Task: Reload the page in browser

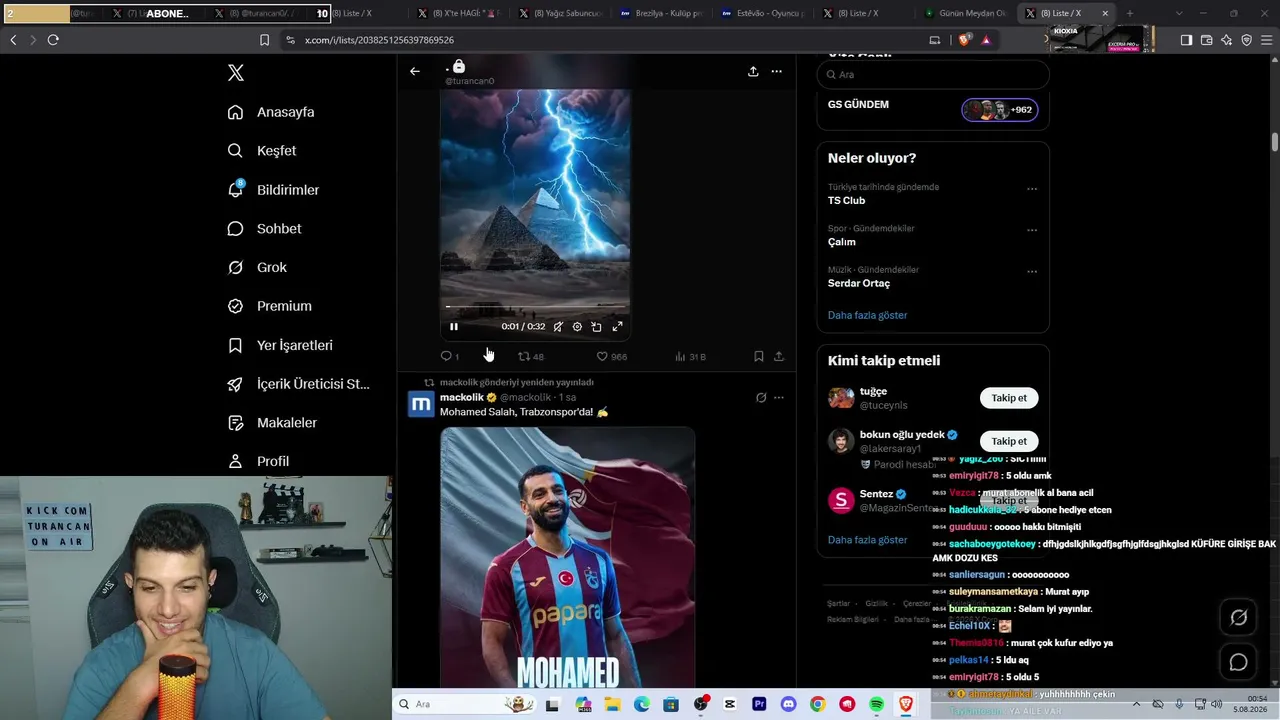Action: [53, 40]
